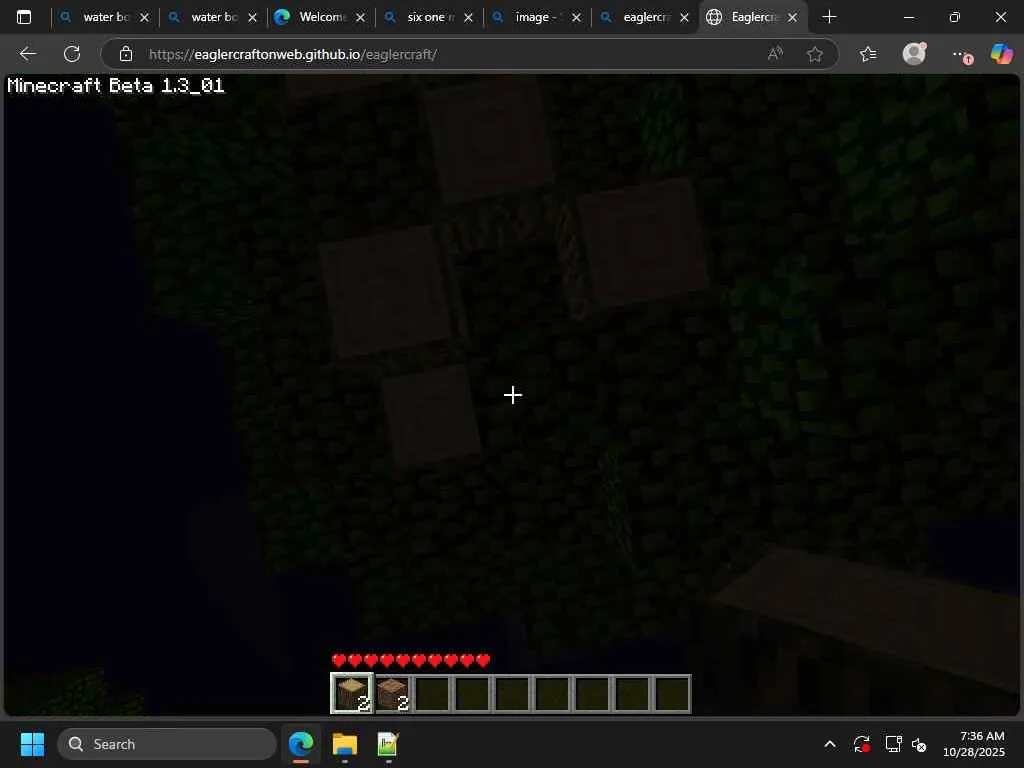
Task: Click the taskbar Search box
Action: (167, 744)
